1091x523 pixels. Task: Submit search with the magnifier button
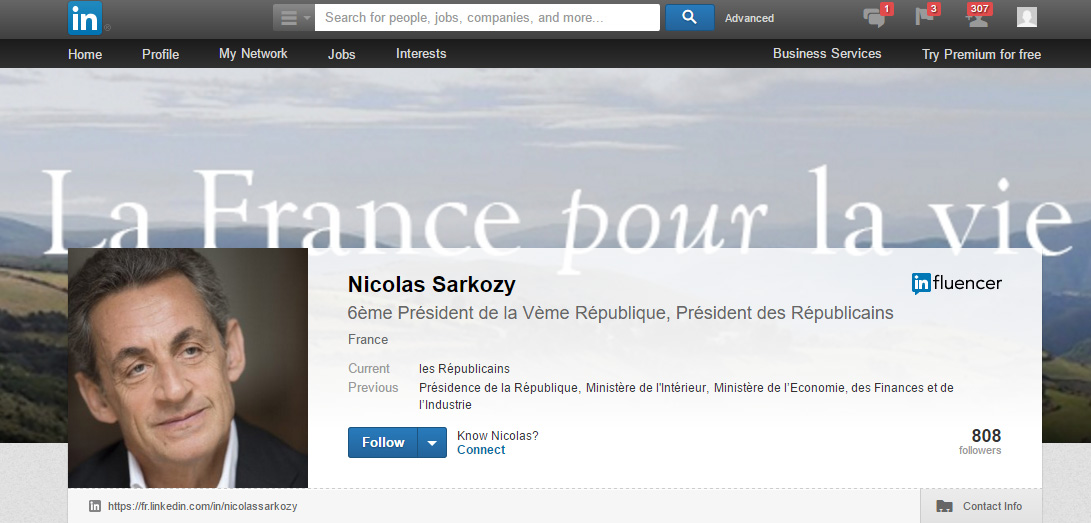[x=690, y=18]
